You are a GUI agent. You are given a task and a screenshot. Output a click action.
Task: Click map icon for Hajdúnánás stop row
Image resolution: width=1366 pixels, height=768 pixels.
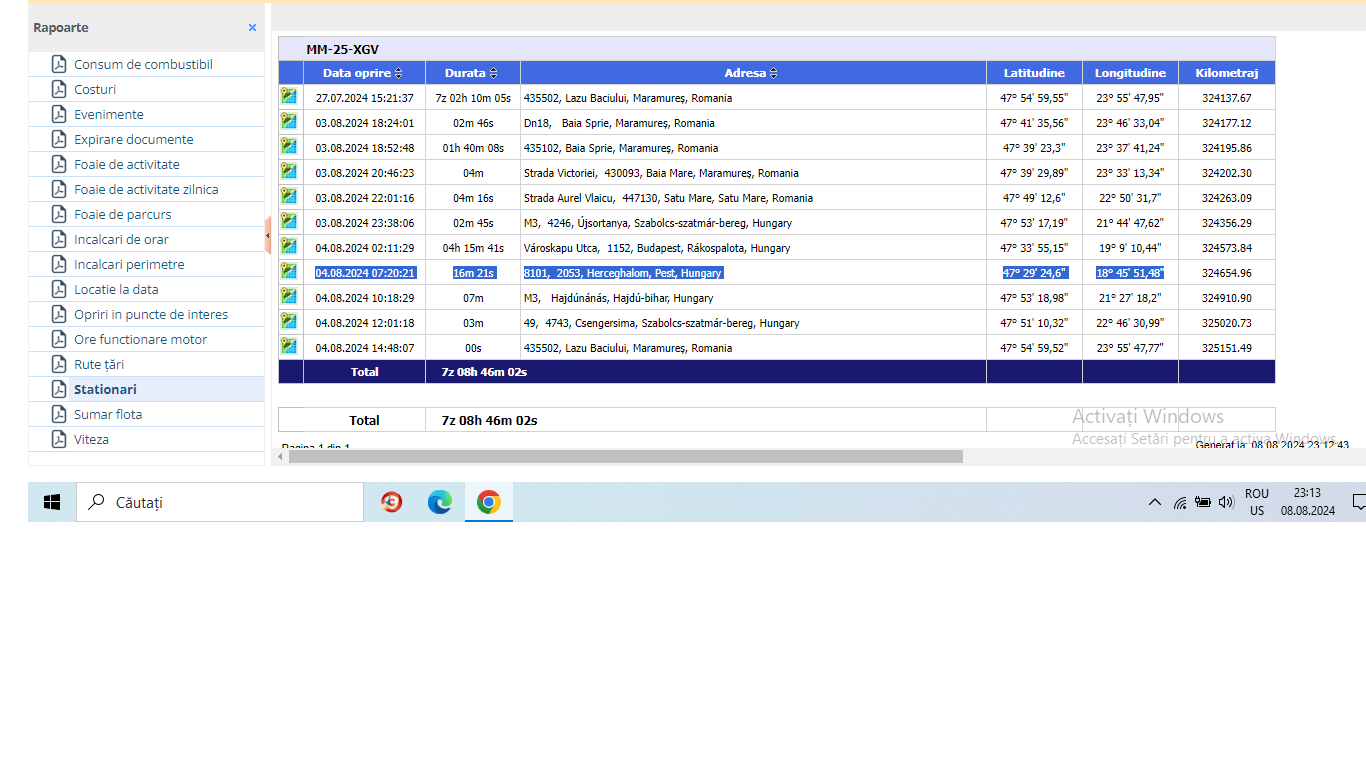[289, 297]
